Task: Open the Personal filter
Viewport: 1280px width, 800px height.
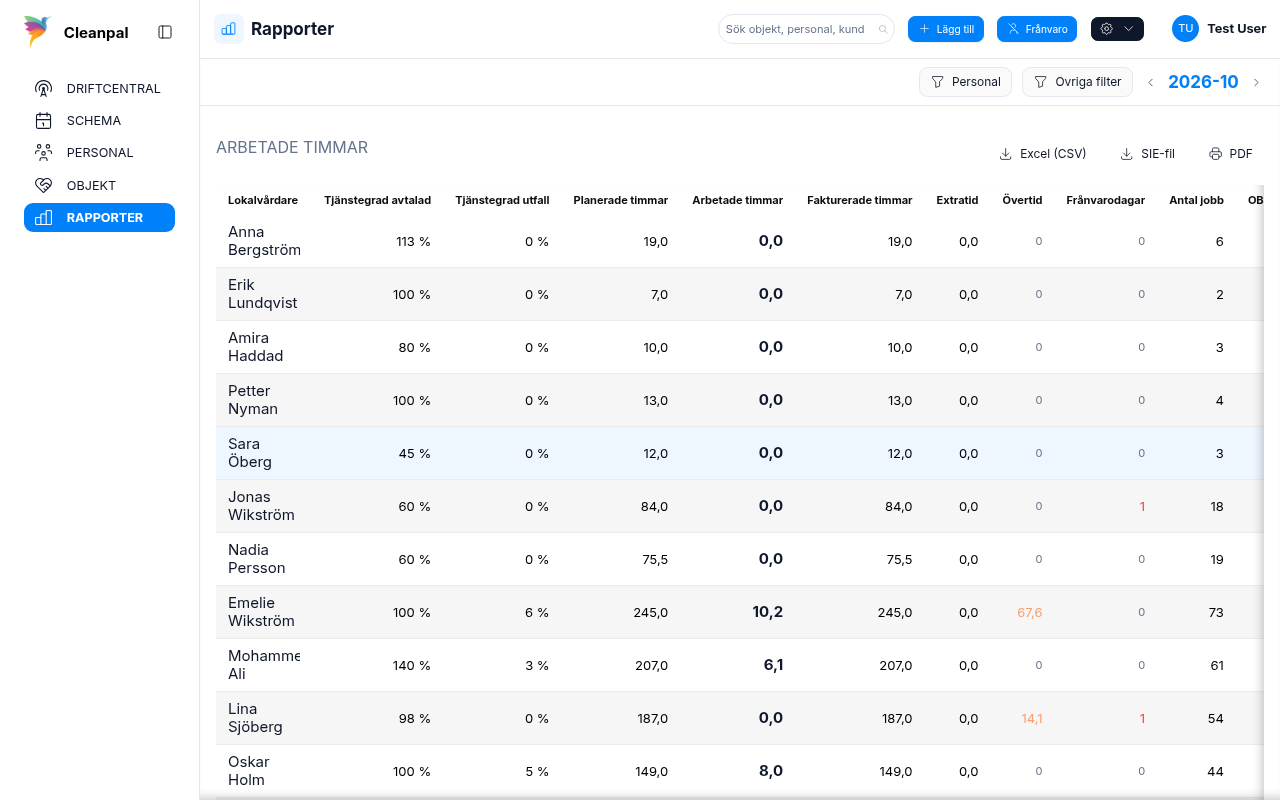Action: coord(965,82)
